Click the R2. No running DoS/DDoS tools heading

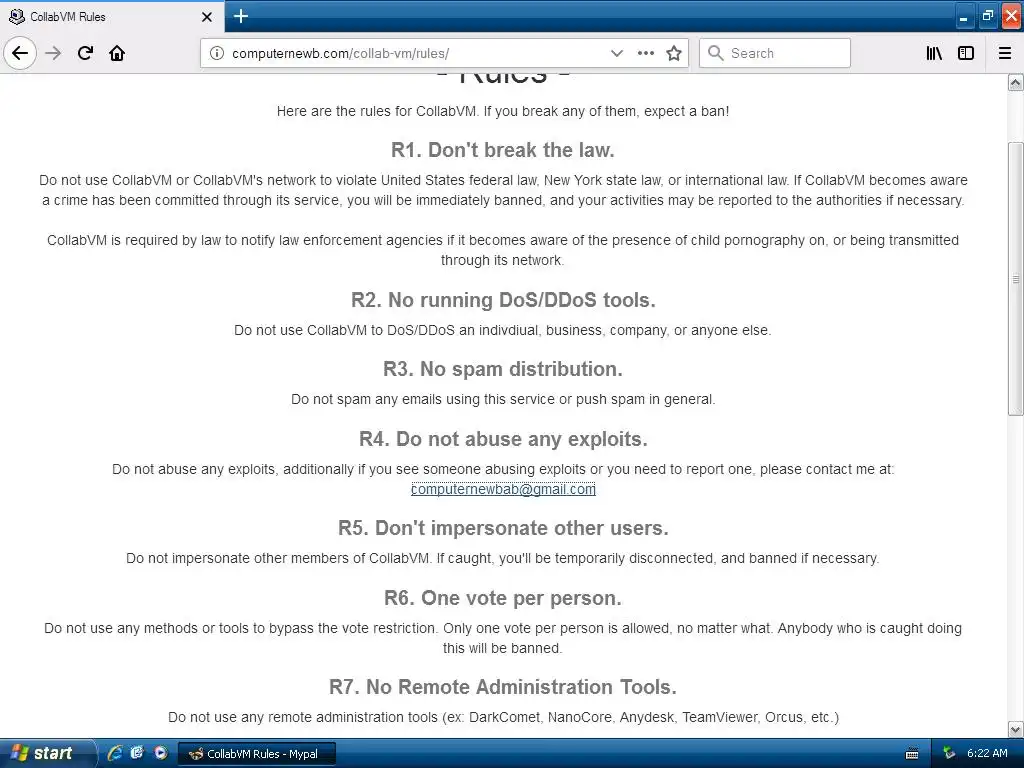[x=503, y=300]
